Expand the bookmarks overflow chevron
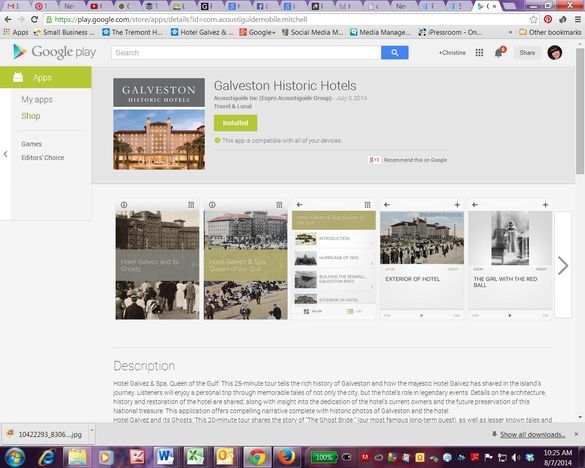 [510, 32]
